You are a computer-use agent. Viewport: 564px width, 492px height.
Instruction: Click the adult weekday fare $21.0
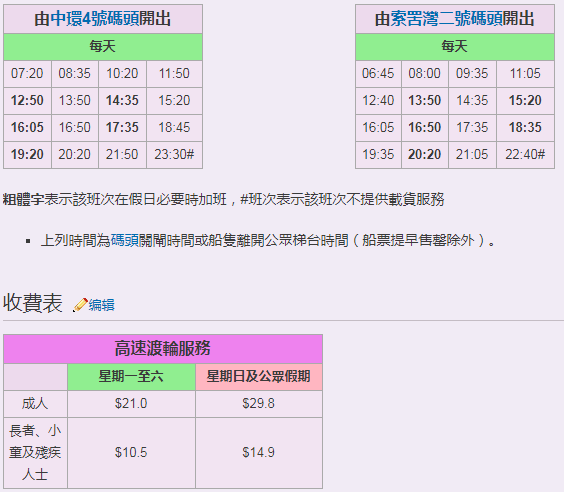pos(131,404)
